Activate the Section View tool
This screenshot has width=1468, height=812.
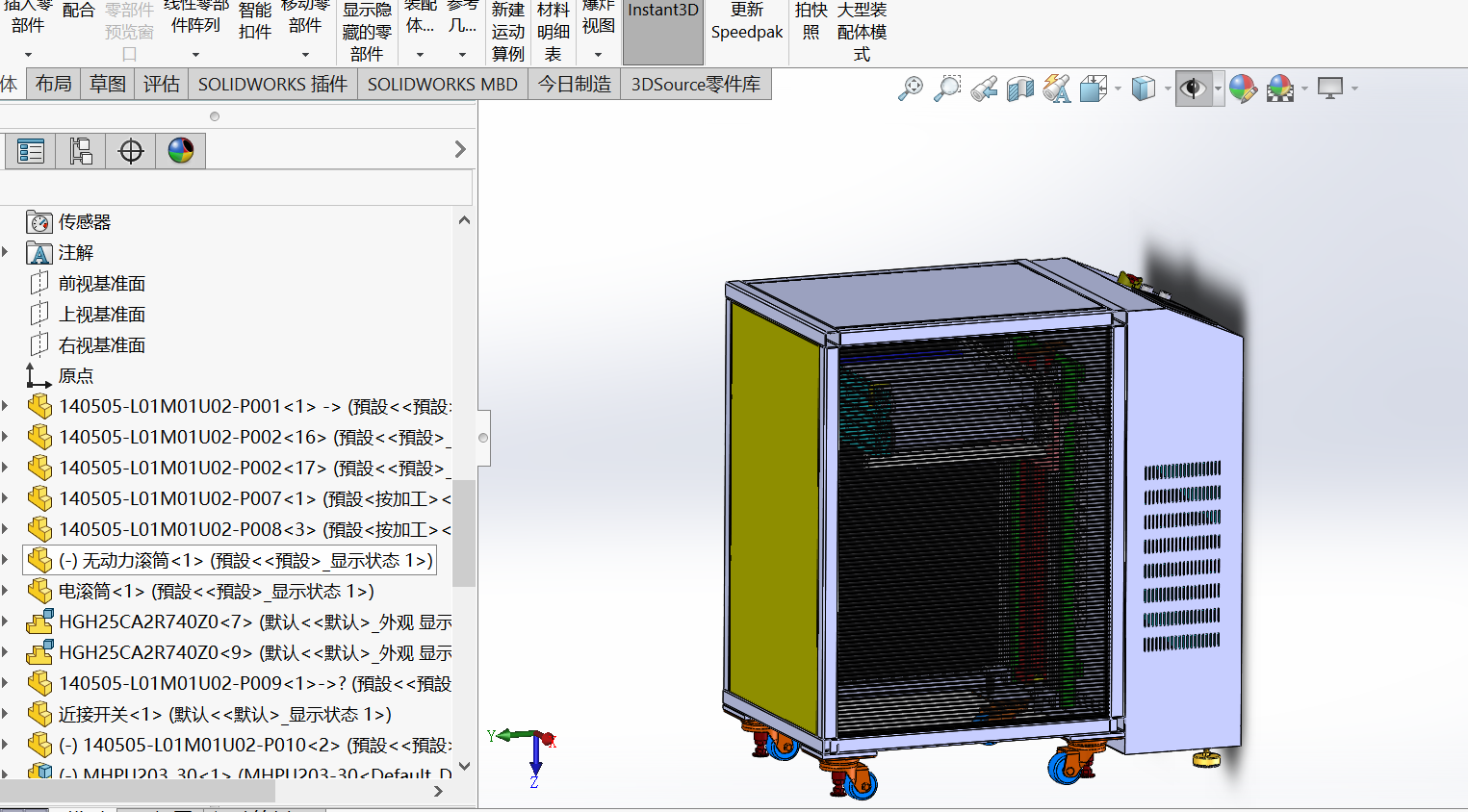pyautogui.click(x=1020, y=89)
